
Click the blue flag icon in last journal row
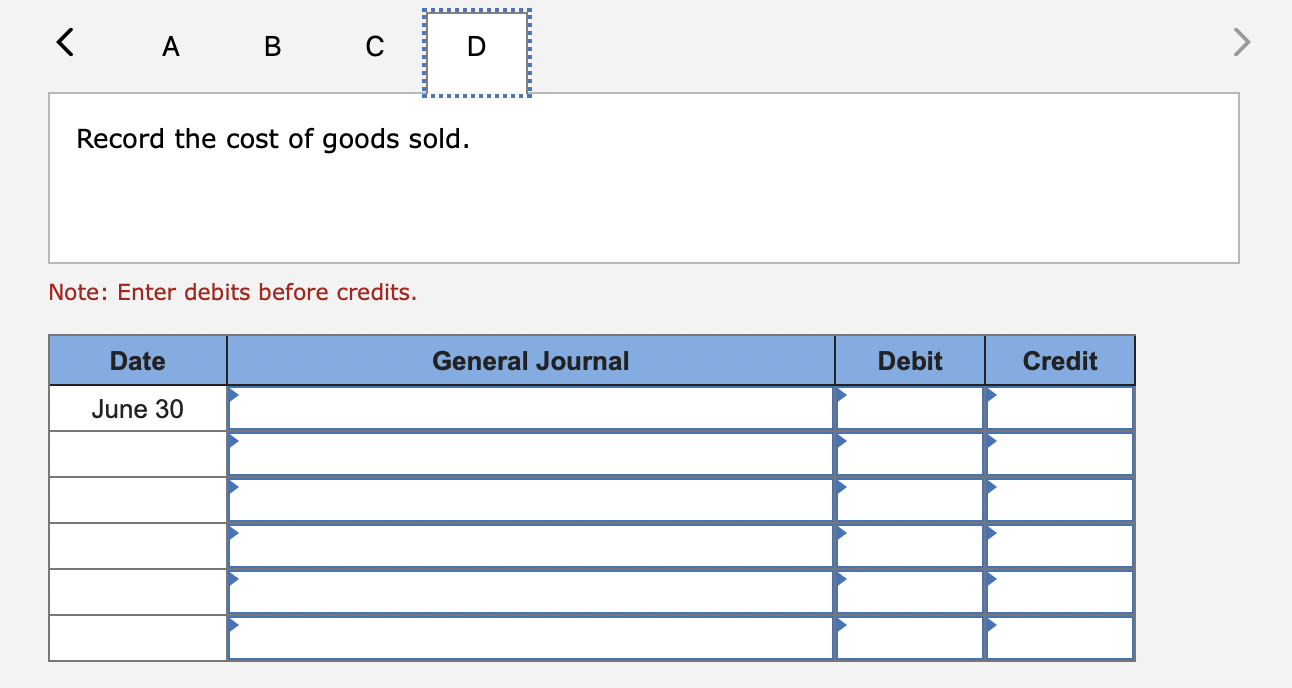235,624
